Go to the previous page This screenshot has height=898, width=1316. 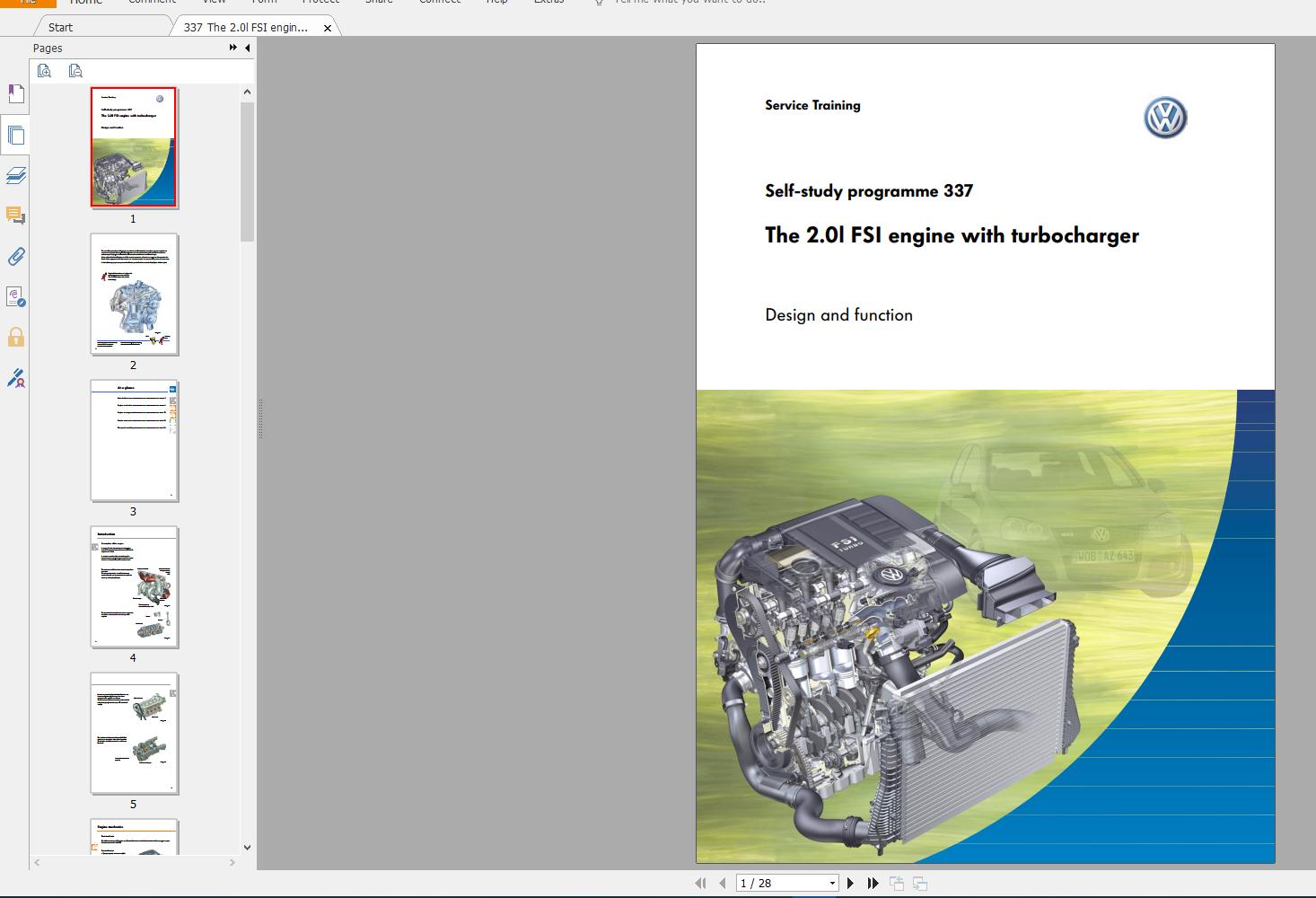point(723,884)
